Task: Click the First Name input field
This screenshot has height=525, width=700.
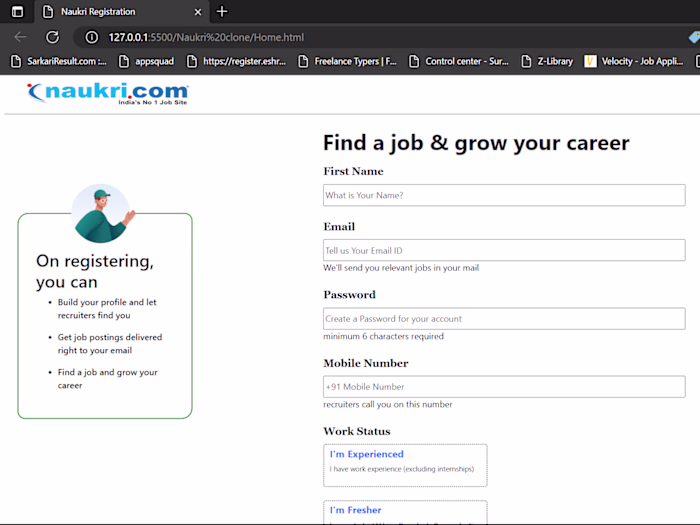Action: [504, 195]
